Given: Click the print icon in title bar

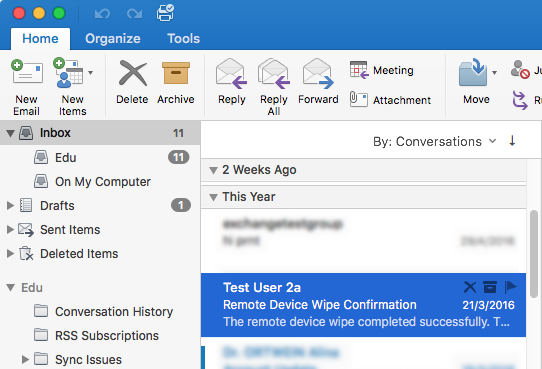Looking at the screenshot, I should point(165,13).
